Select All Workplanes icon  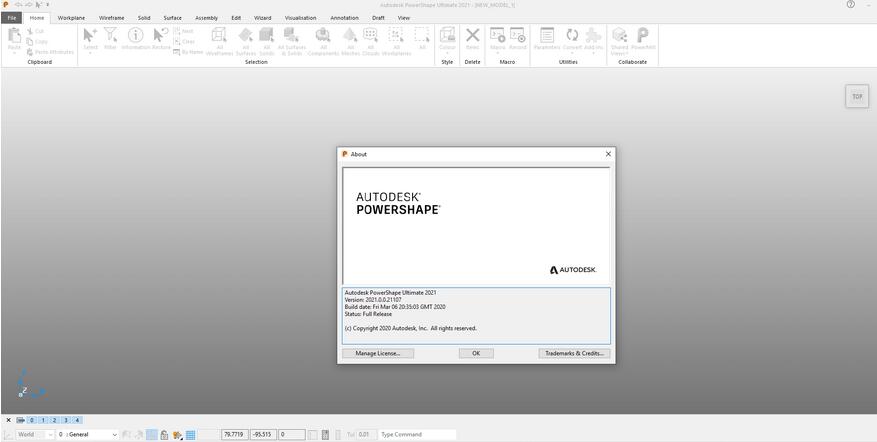396,35
